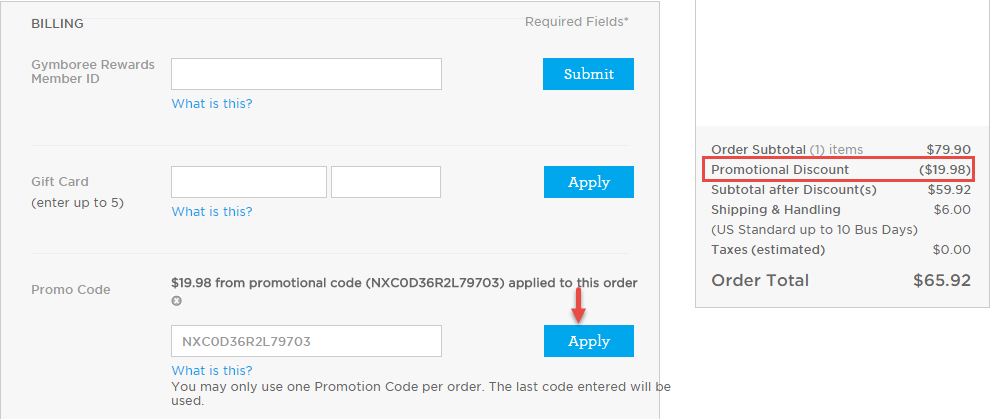Click the Shipping & Handling line

(840, 210)
